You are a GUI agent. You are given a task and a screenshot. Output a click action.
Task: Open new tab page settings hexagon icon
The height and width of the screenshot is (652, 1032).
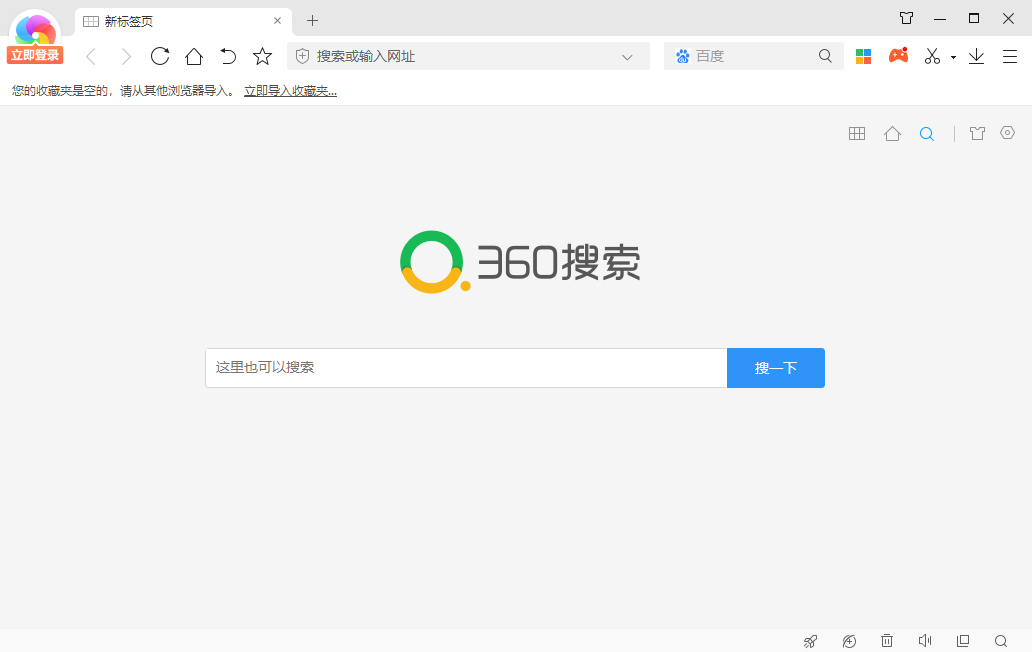click(1008, 133)
